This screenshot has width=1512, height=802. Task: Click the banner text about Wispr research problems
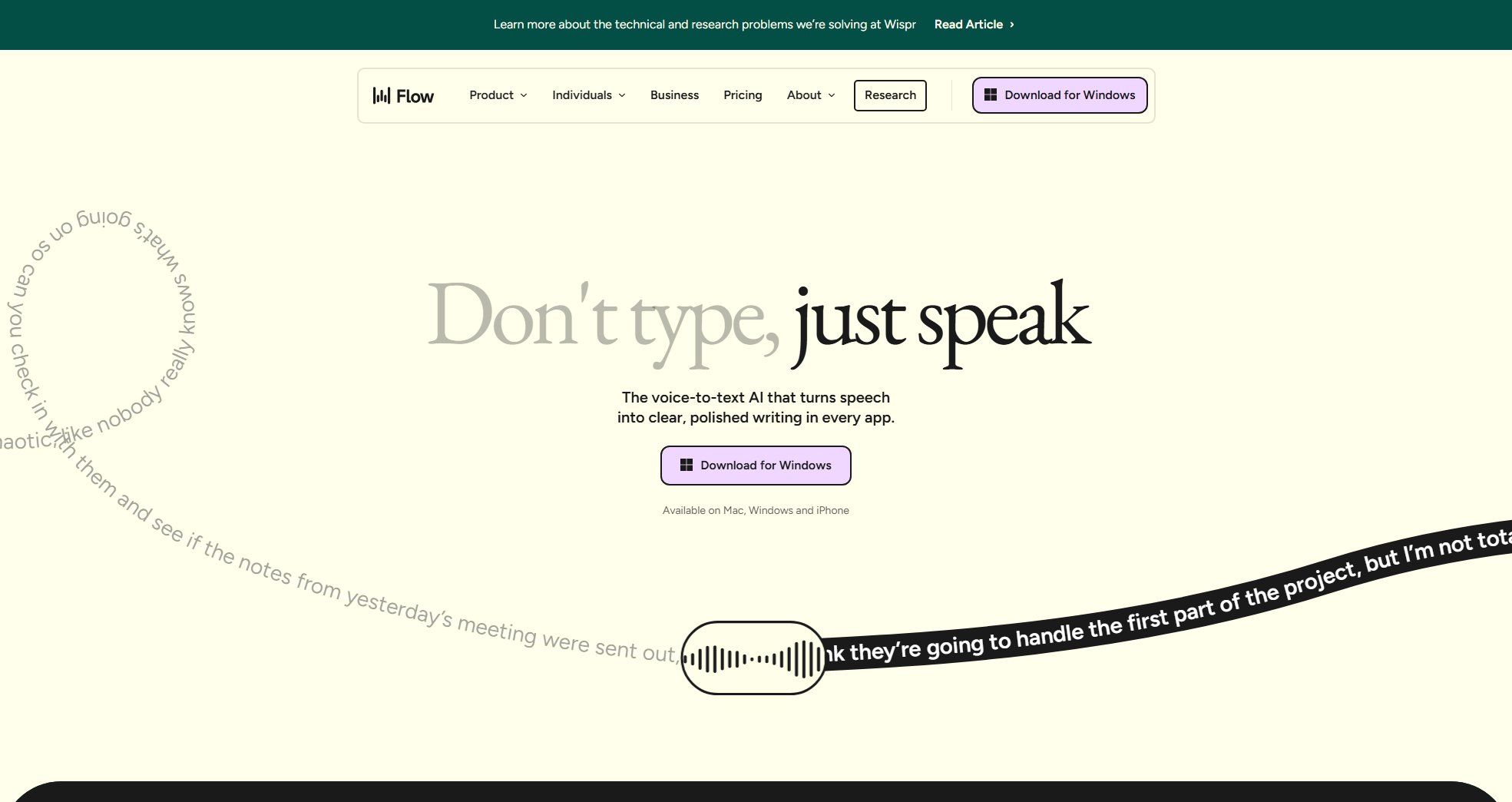coord(704,25)
